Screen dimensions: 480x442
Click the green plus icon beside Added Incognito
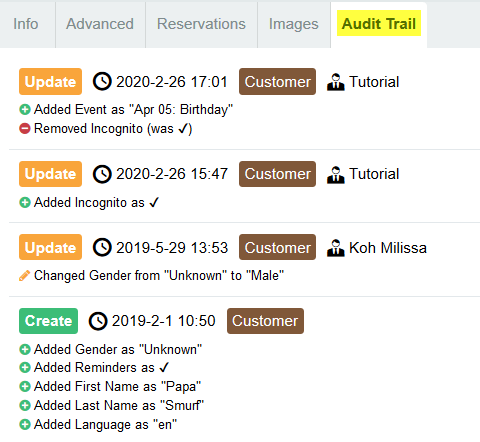25,202
